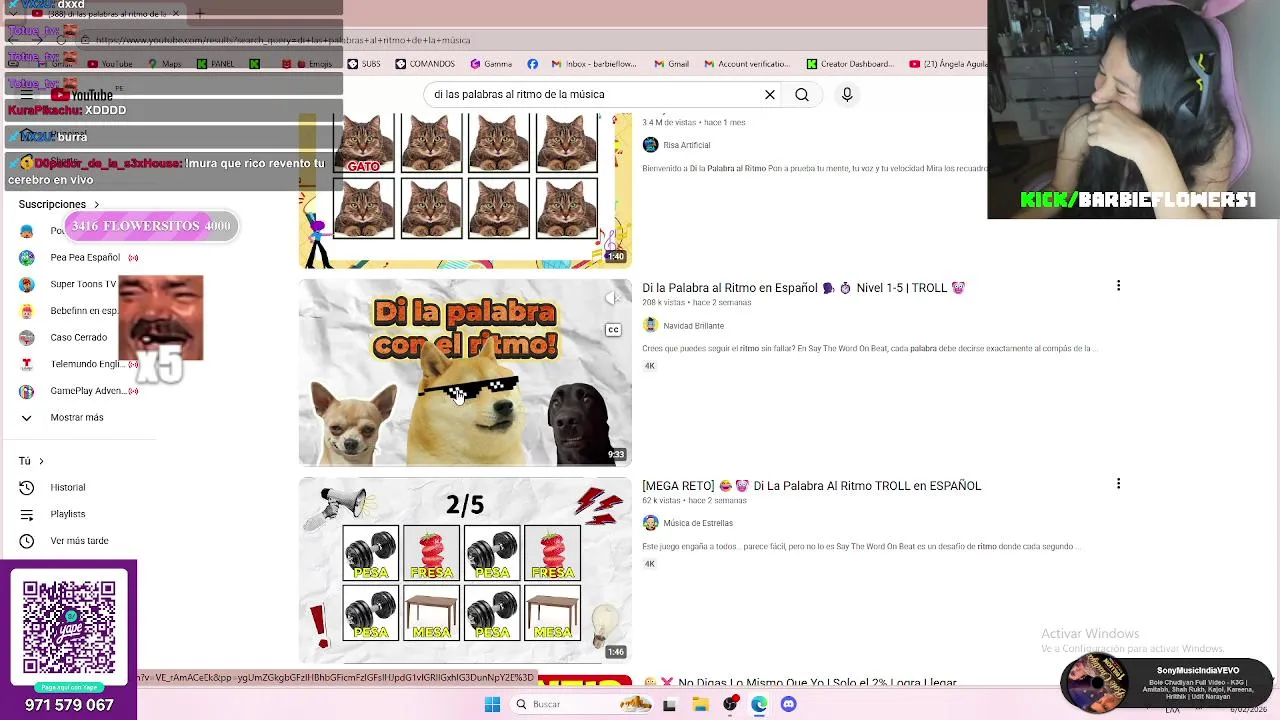This screenshot has height=720, width=1280.
Task: Open SUBS bookmark
Action: (364, 64)
